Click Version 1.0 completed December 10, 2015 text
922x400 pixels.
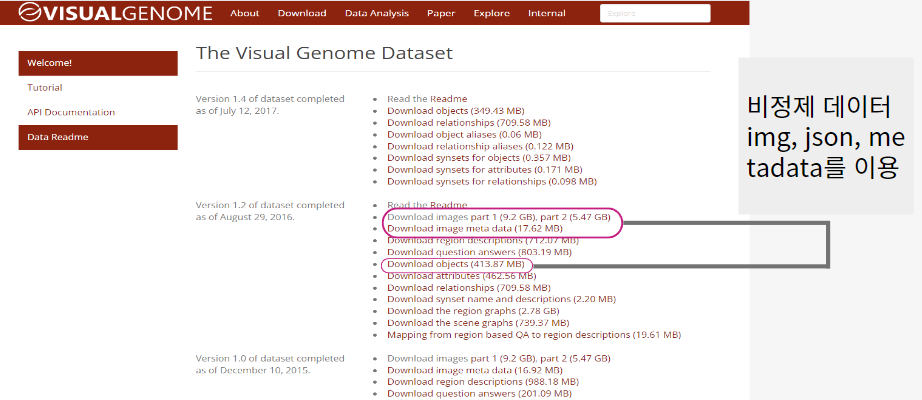tap(270, 364)
